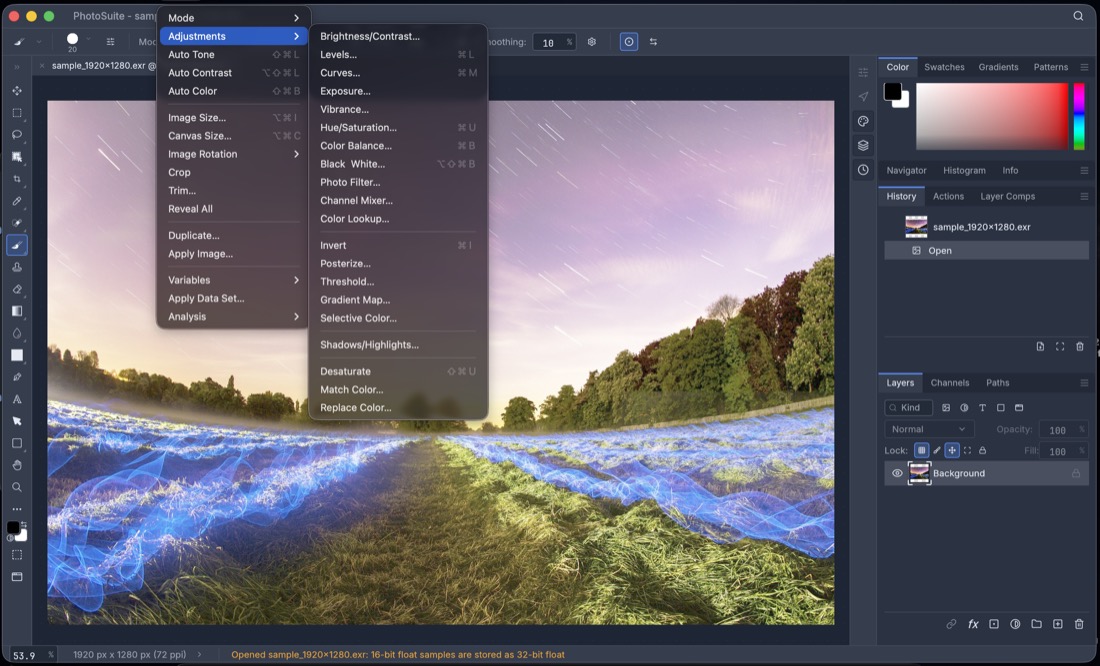Toggle lock position
The width and height of the screenshot is (1100, 666).
(952, 451)
